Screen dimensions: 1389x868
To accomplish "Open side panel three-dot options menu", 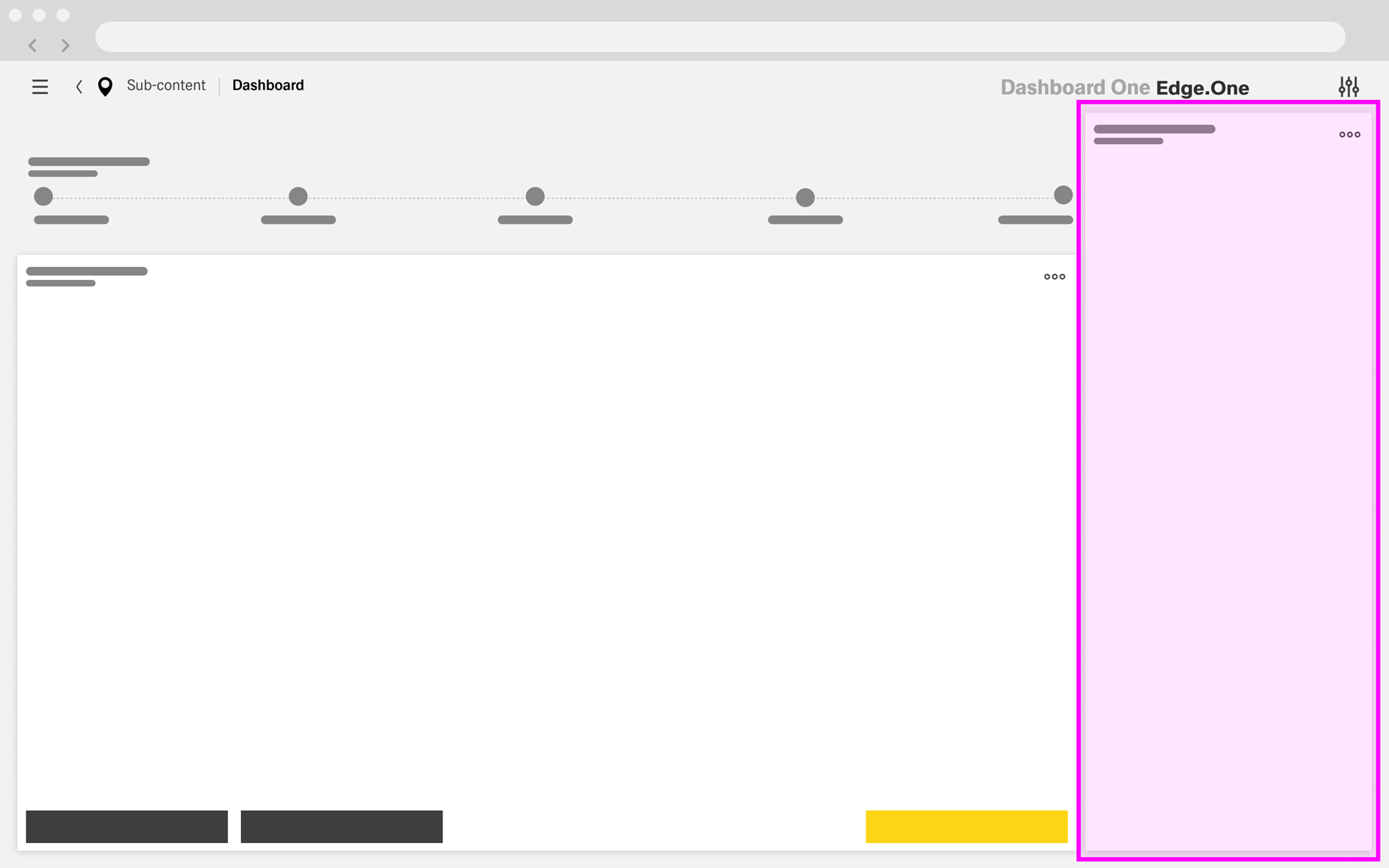I will point(1349,134).
